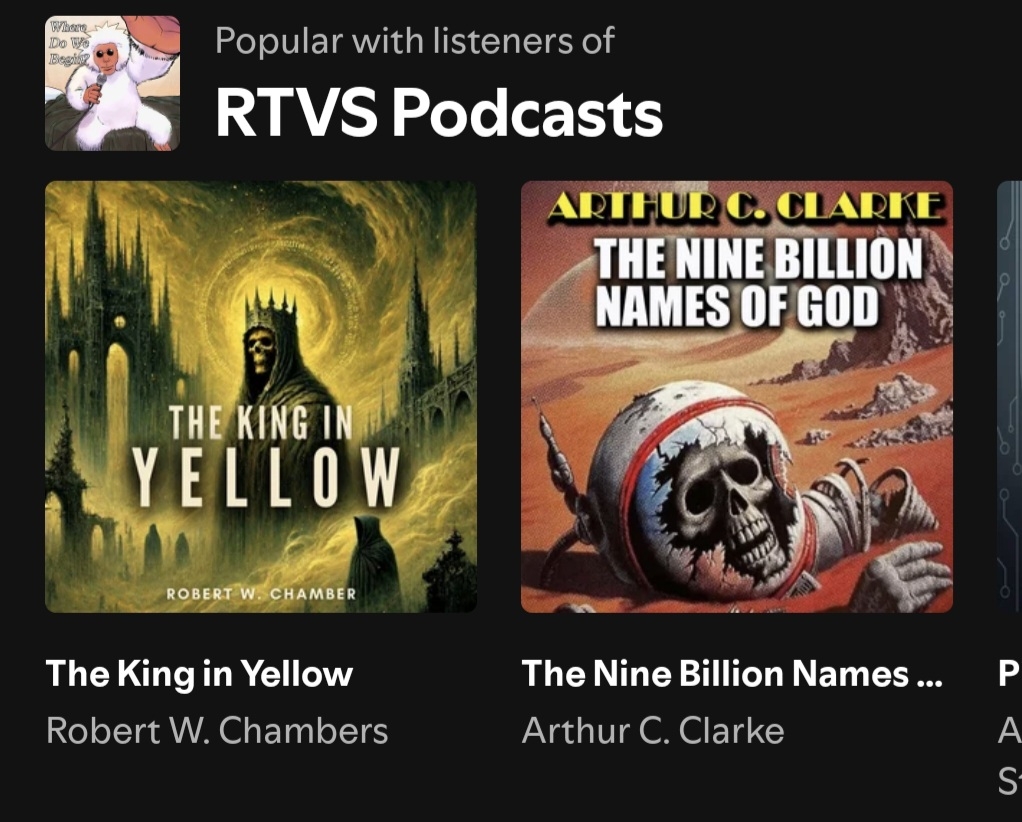
Task: Tap 'ROBERT W. CHAMBER' text on cover
Action: [261, 594]
